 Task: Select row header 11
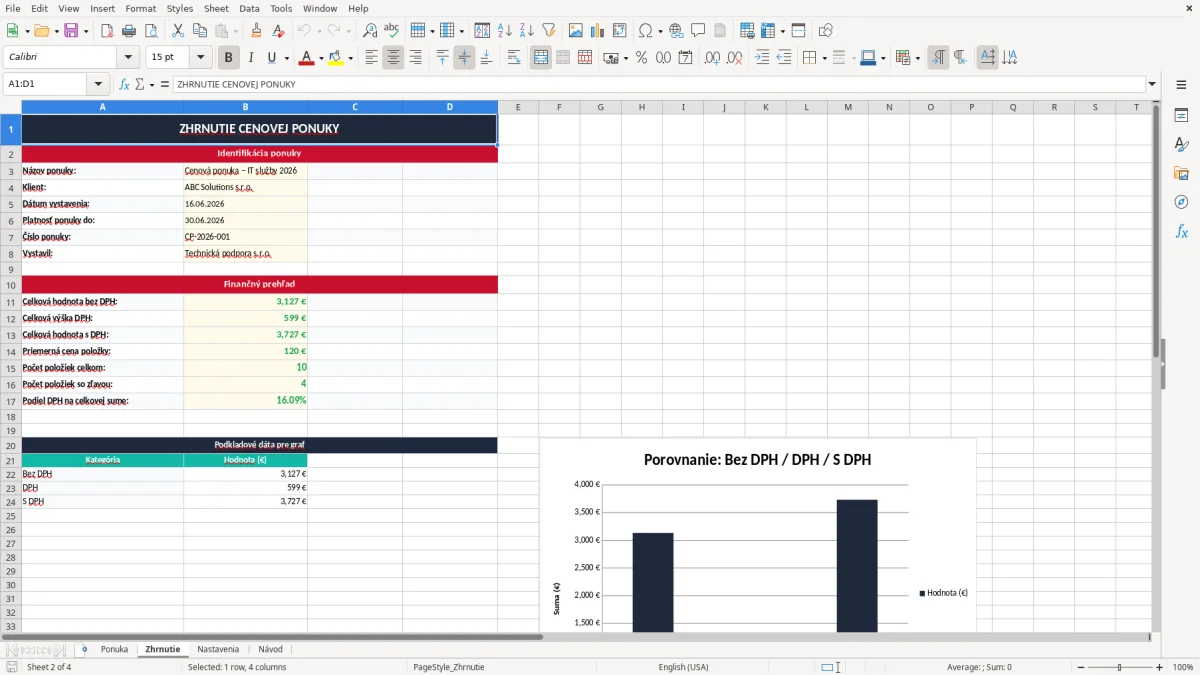click(11, 301)
